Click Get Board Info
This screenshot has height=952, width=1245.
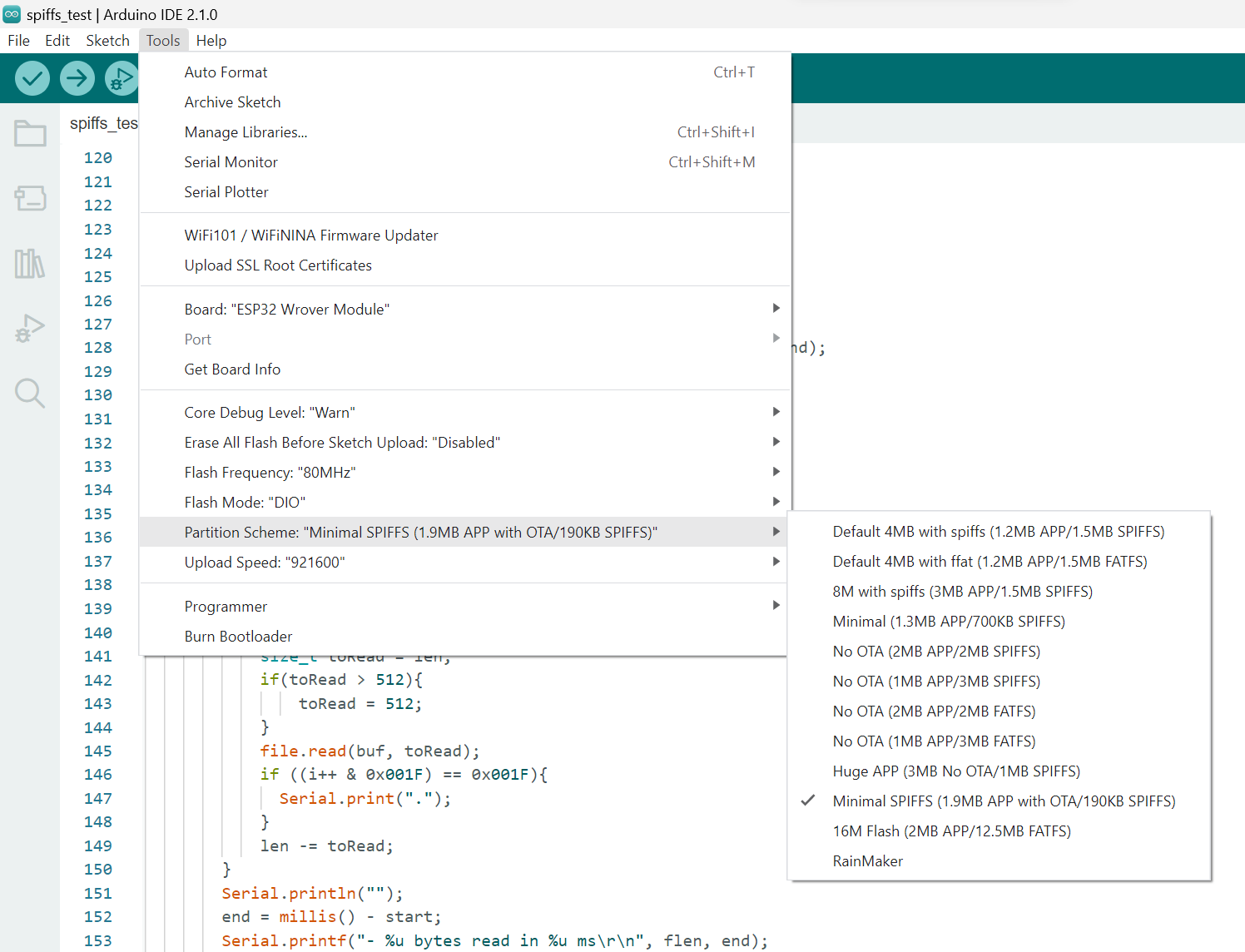464,369
